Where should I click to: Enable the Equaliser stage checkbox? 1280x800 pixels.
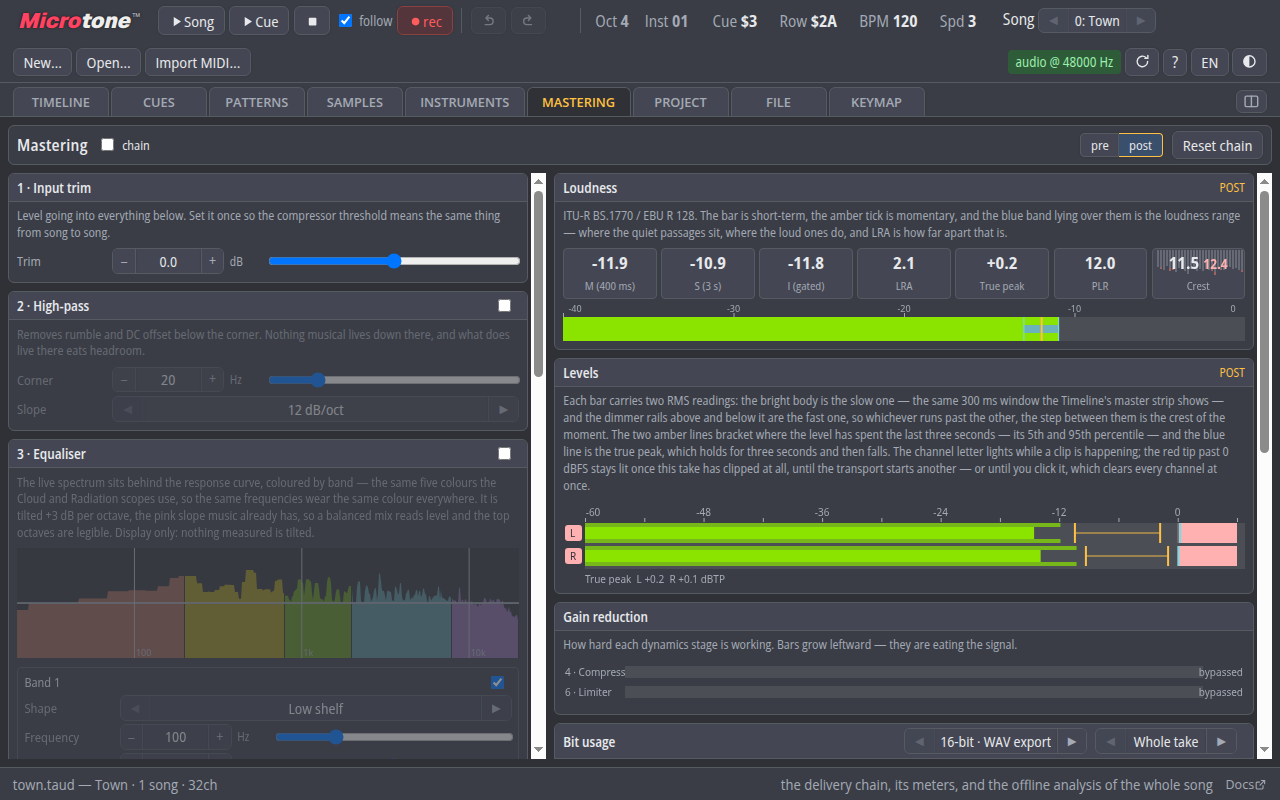pos(504,454)
